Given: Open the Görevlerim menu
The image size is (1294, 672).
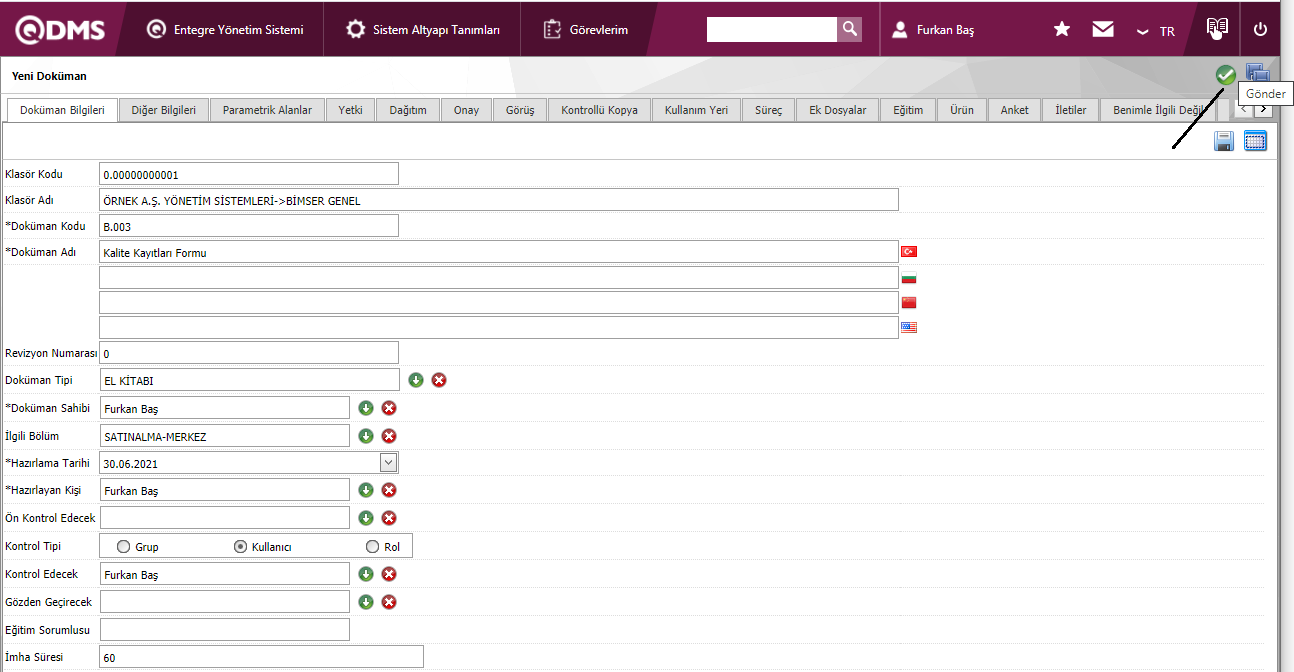Looking at the screenshot, I should (587, 30).
